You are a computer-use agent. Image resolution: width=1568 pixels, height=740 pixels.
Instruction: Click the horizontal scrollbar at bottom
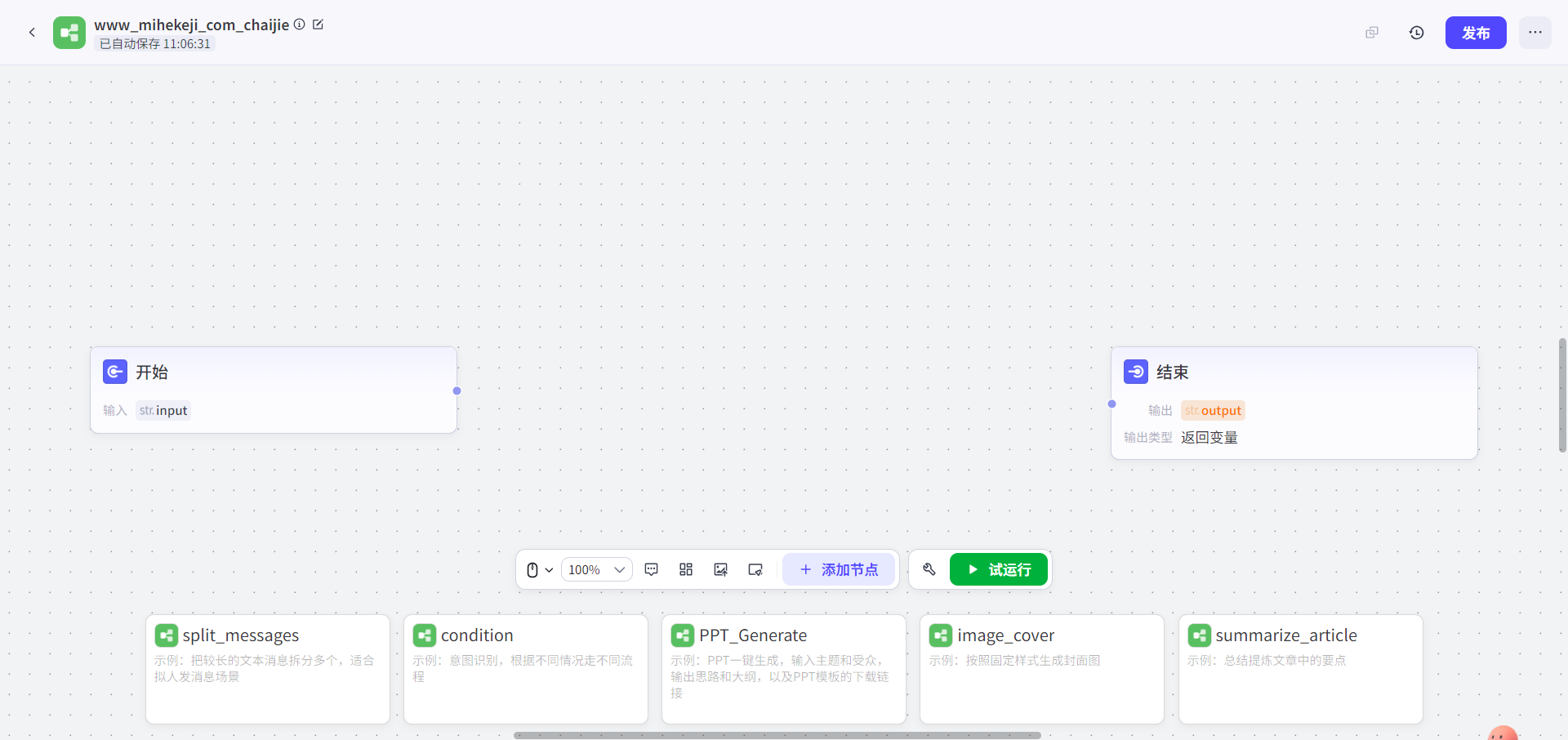tap(777, 735)
